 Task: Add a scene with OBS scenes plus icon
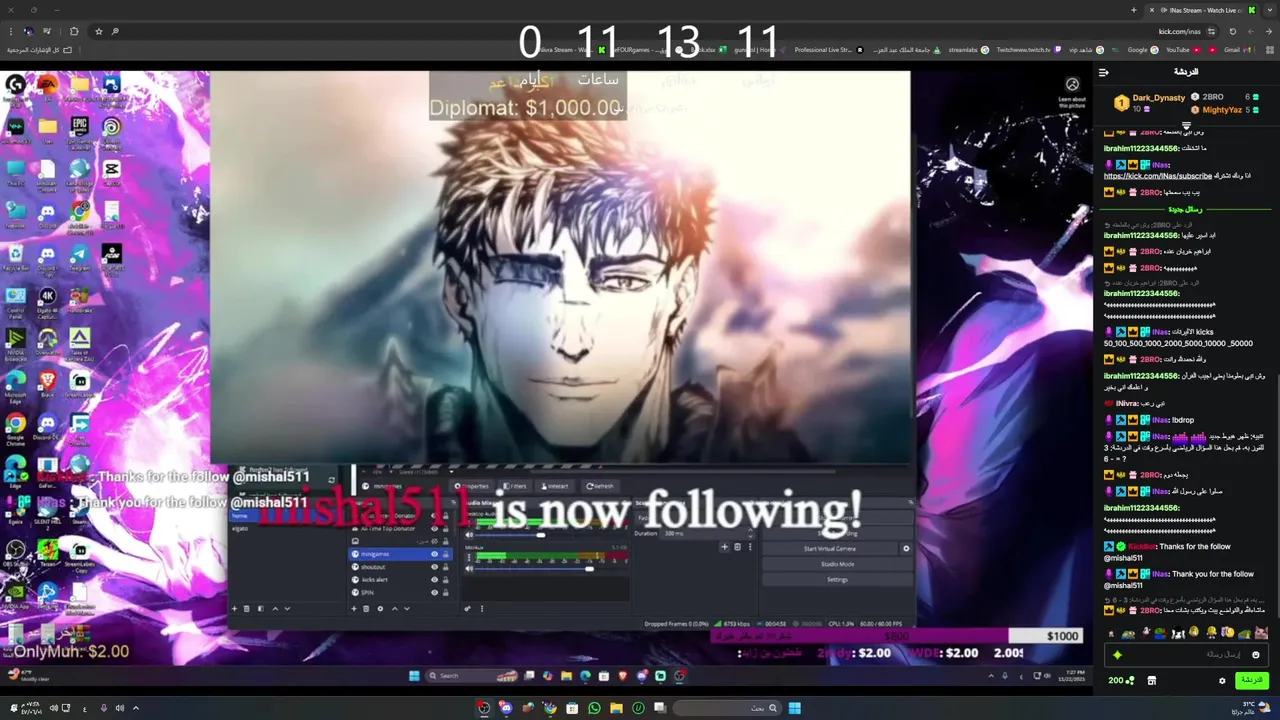point(235,608)
